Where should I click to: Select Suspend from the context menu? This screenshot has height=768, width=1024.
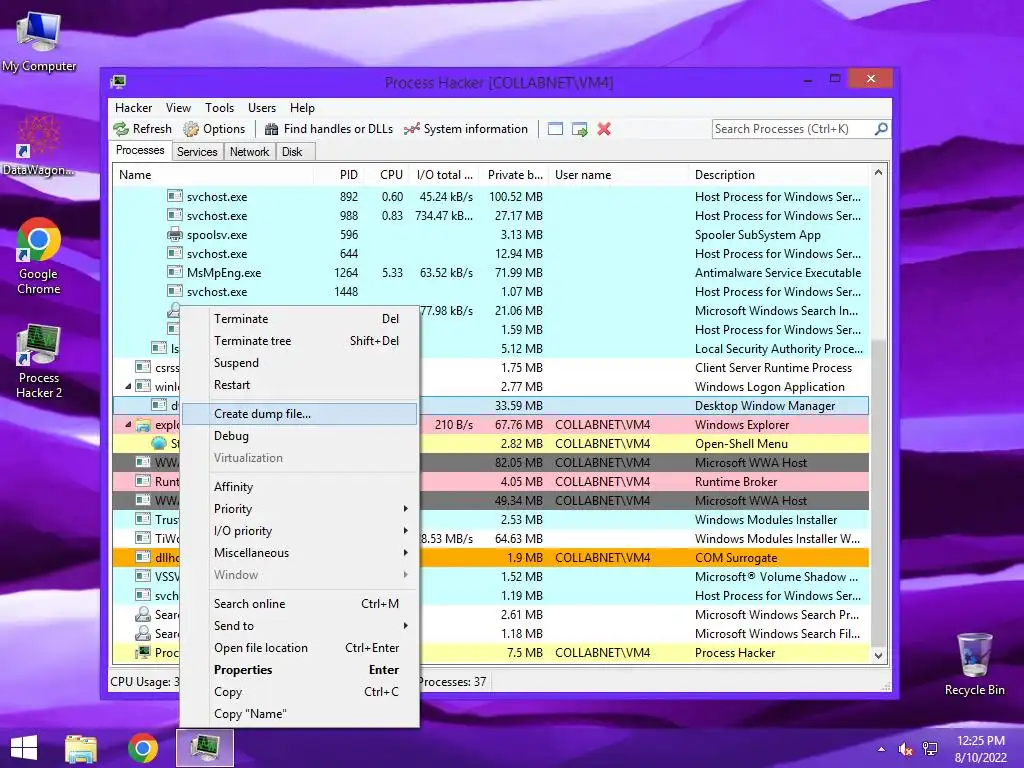click(x=299, y=363)
